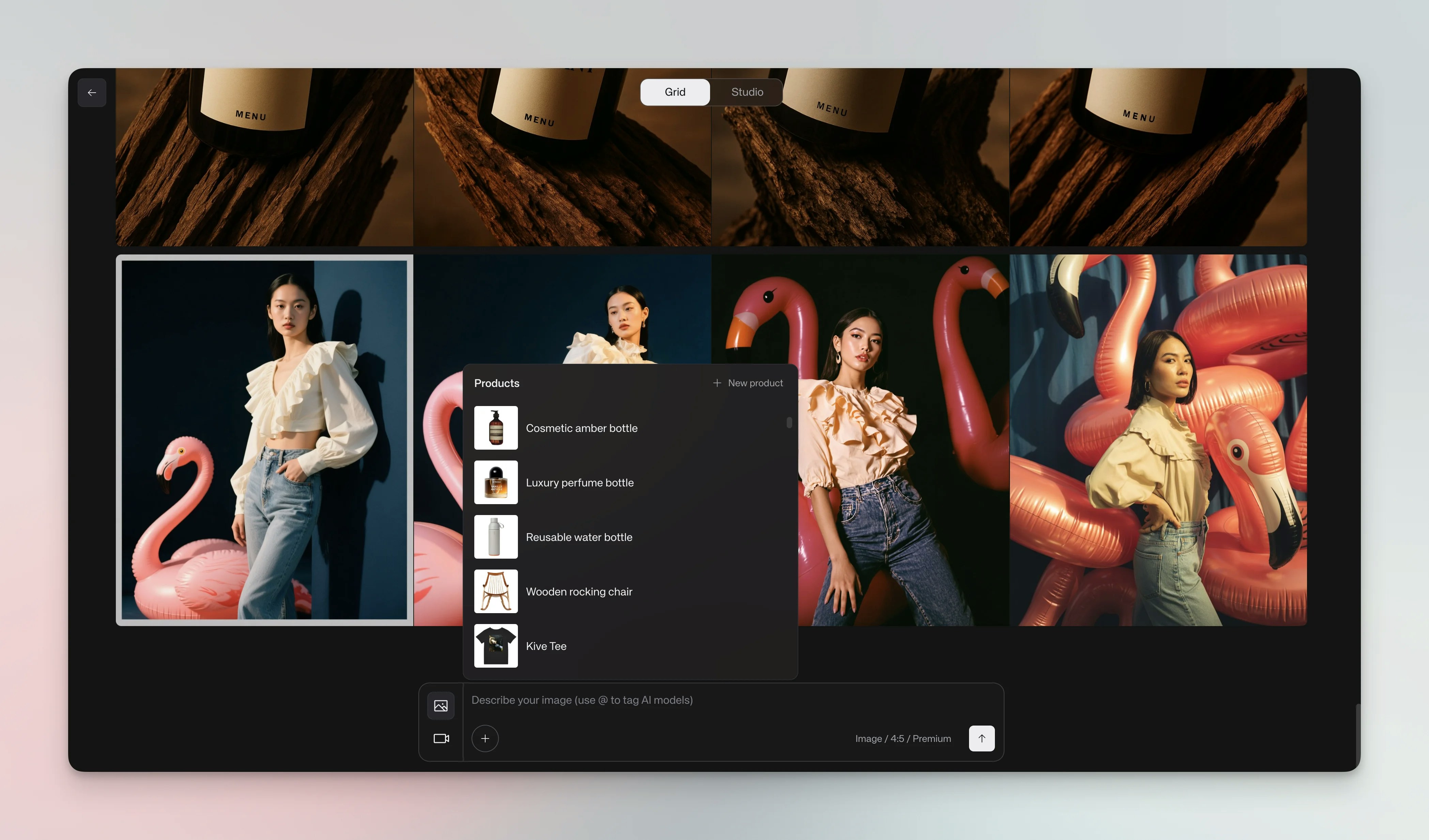
Task: Choose Reusable water bottle product
Action: point(579,537)
